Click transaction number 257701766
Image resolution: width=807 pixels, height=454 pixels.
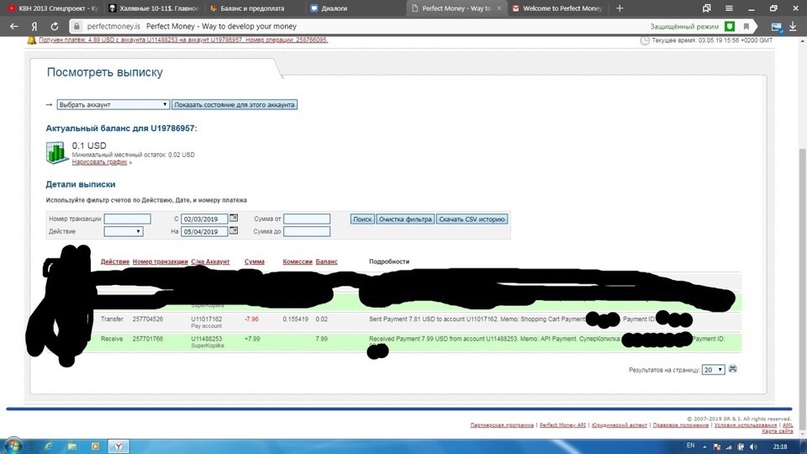tap(148, 339)
